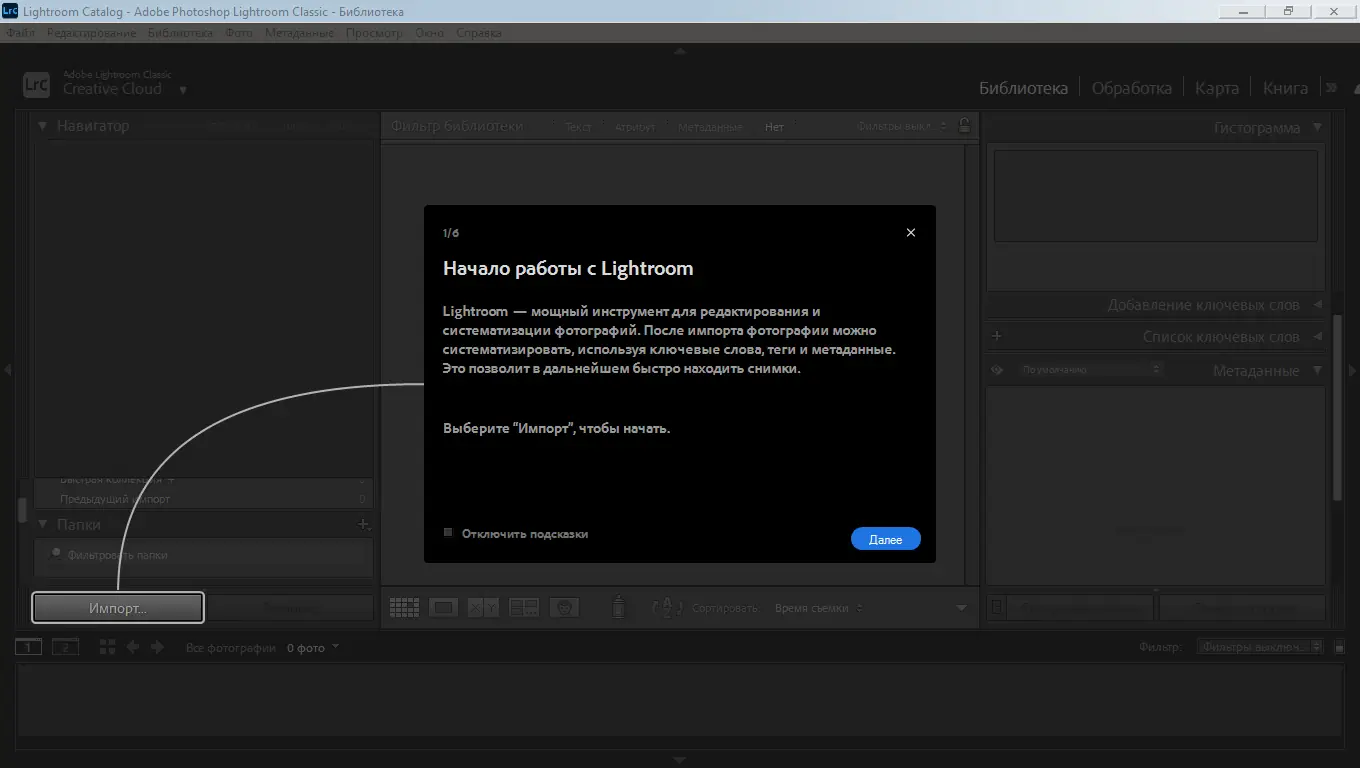1360x768 pixels.
Task: Open the Фото menu
Action: coord(239,33)
